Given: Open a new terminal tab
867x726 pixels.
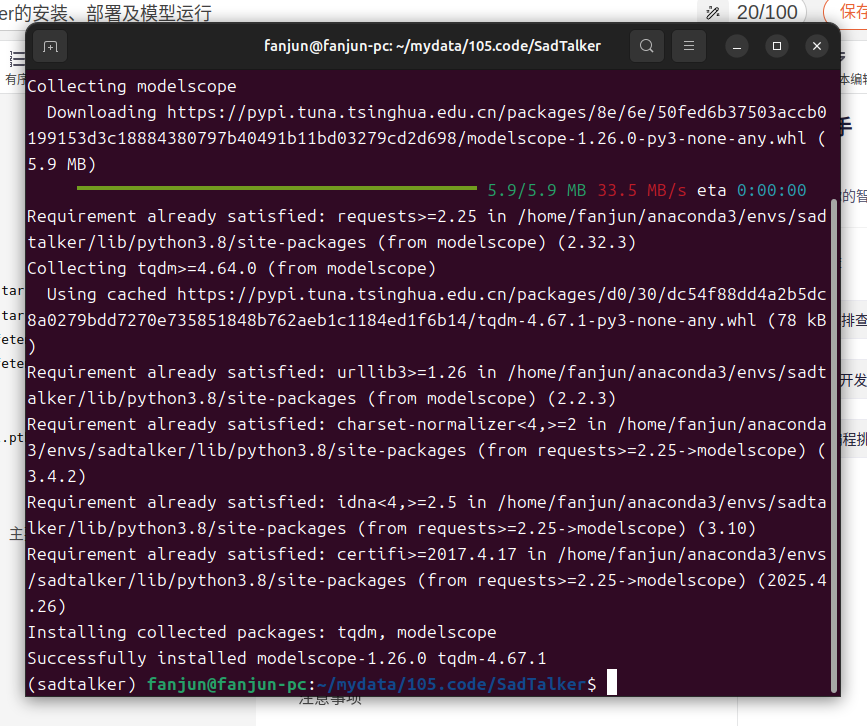Looking at the screenshot, I should tap(50, 46).
